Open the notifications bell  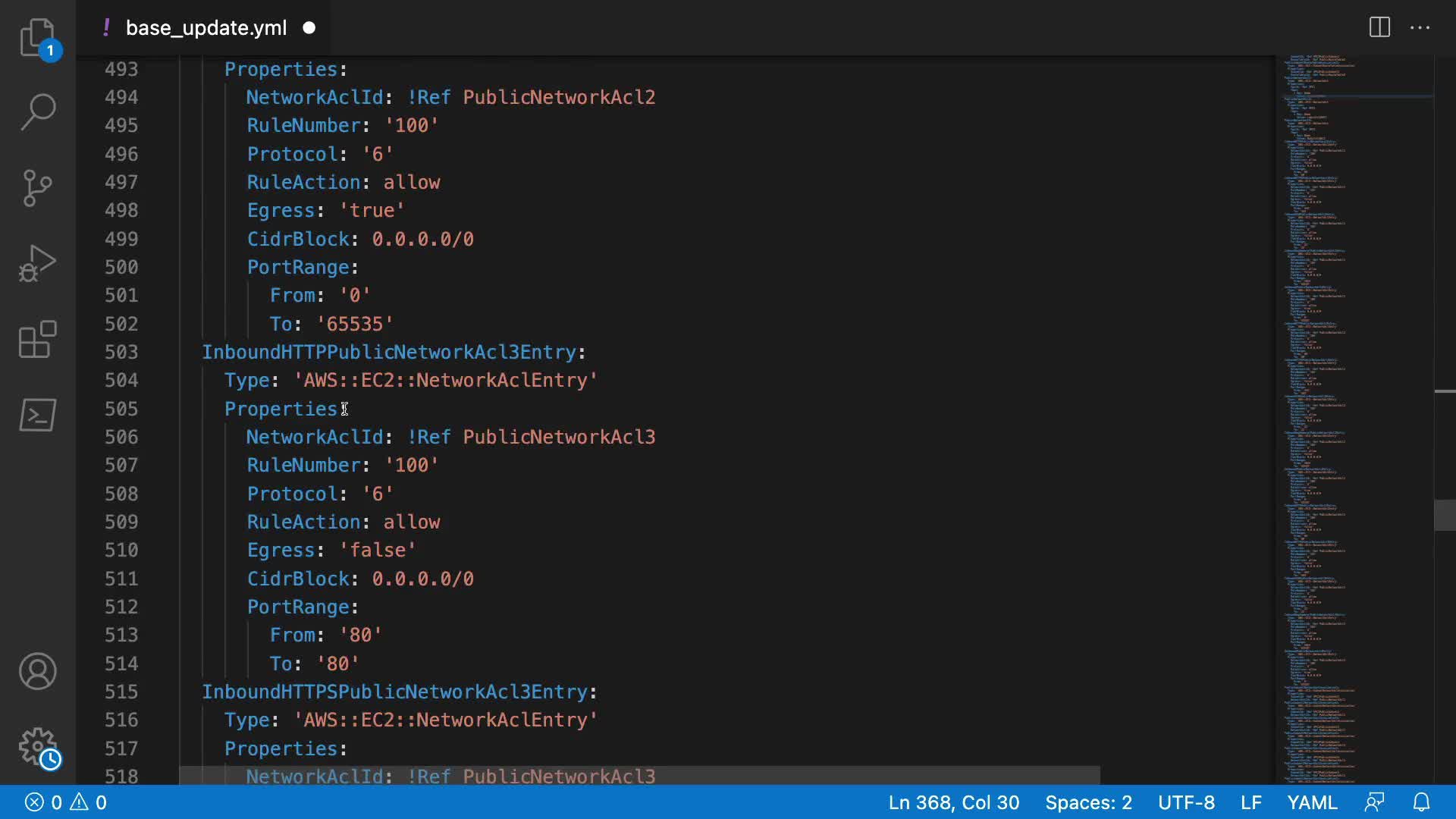(x=1421, y=802)
